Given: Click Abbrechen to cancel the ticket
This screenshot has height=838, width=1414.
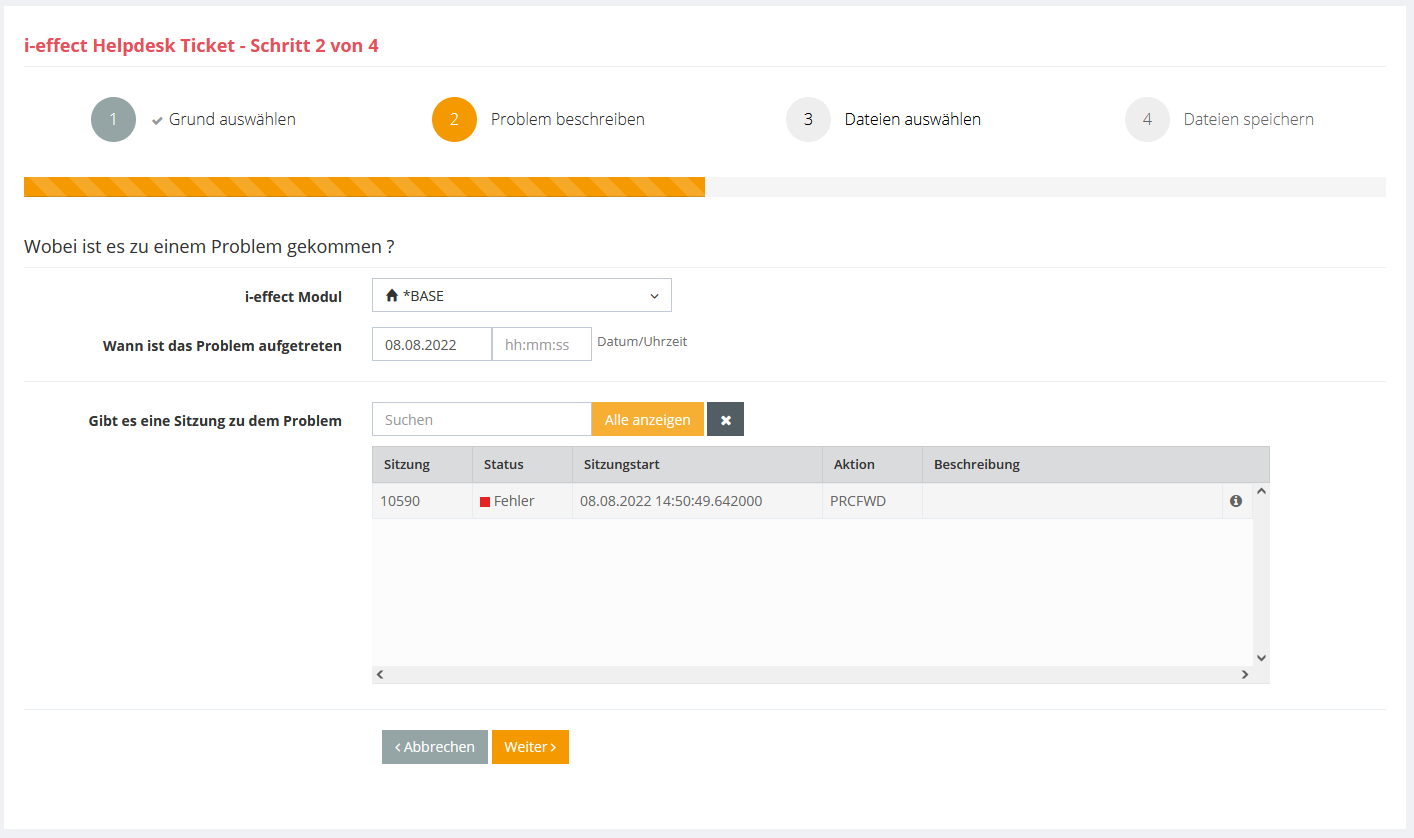Looking at the screenshot, I should coord(435,747).
